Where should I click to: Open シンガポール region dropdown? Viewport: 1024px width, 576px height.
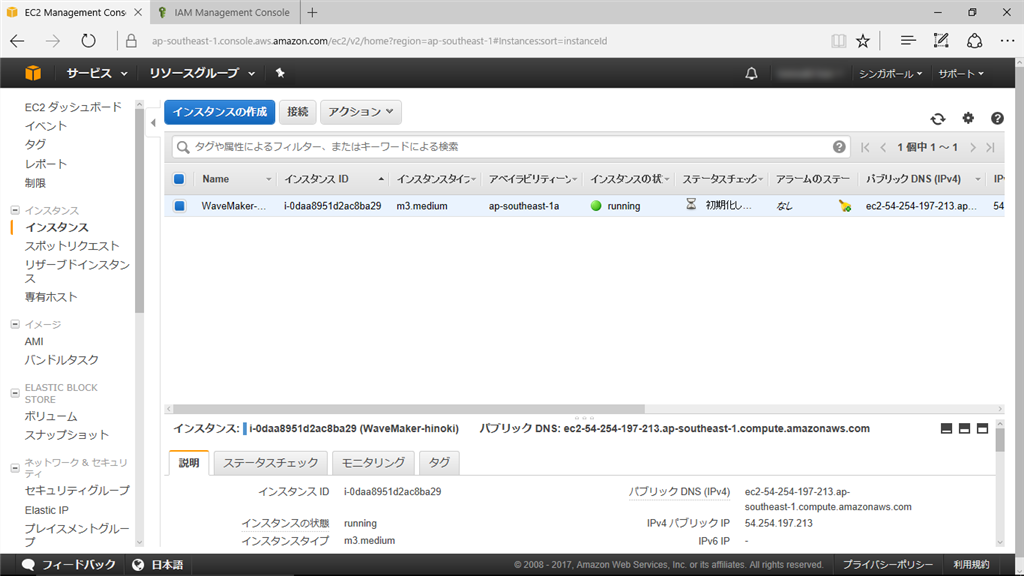[890, 74]
